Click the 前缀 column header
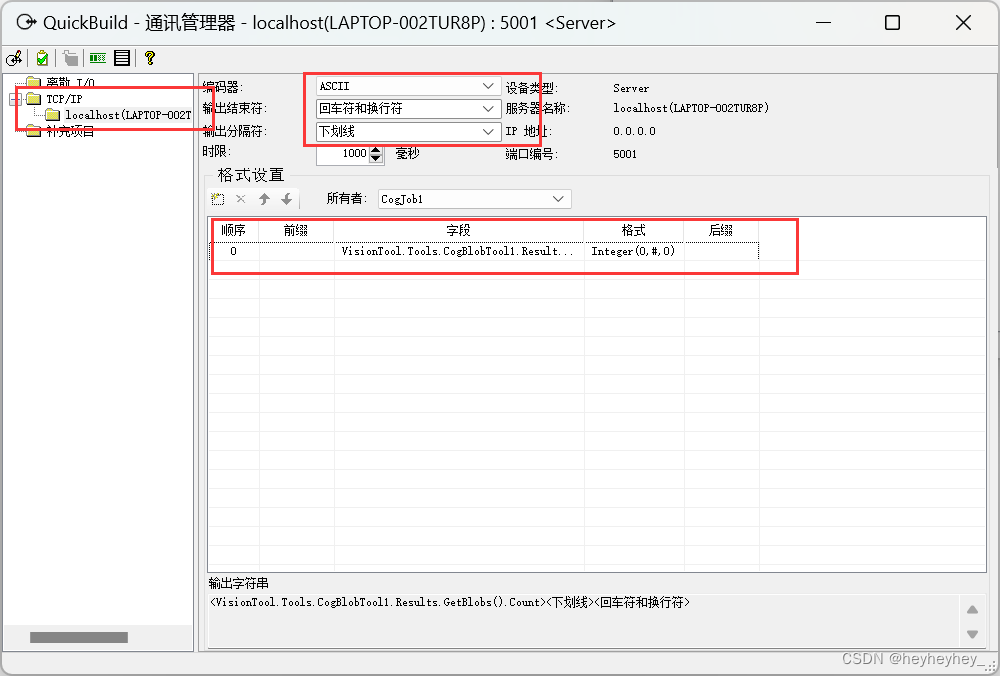Viewport: 1000px width, 676px height. coord(296,230)
